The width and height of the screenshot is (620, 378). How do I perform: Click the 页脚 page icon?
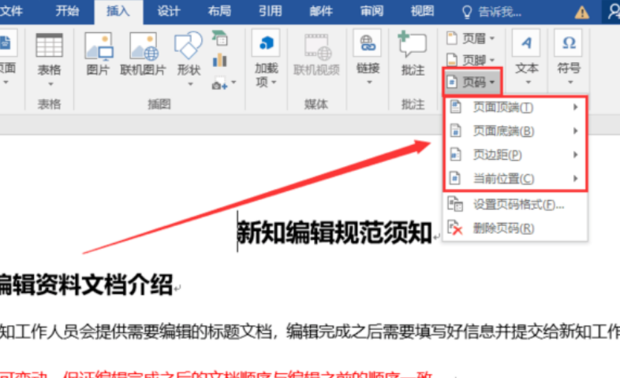tap(452, 60)
